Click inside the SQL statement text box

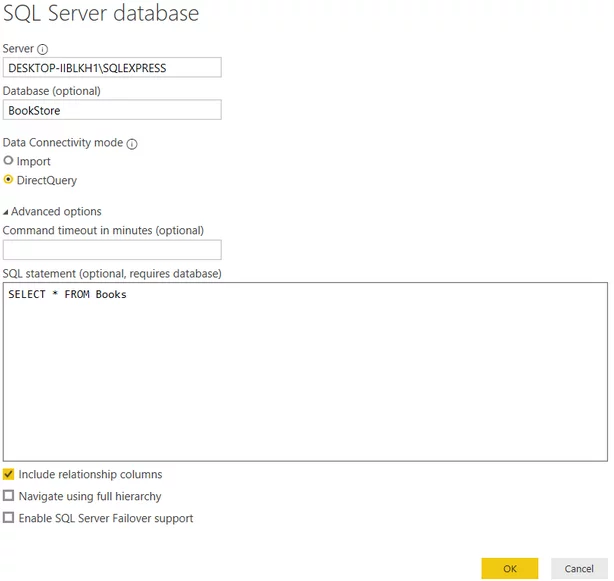click(304, 378)
